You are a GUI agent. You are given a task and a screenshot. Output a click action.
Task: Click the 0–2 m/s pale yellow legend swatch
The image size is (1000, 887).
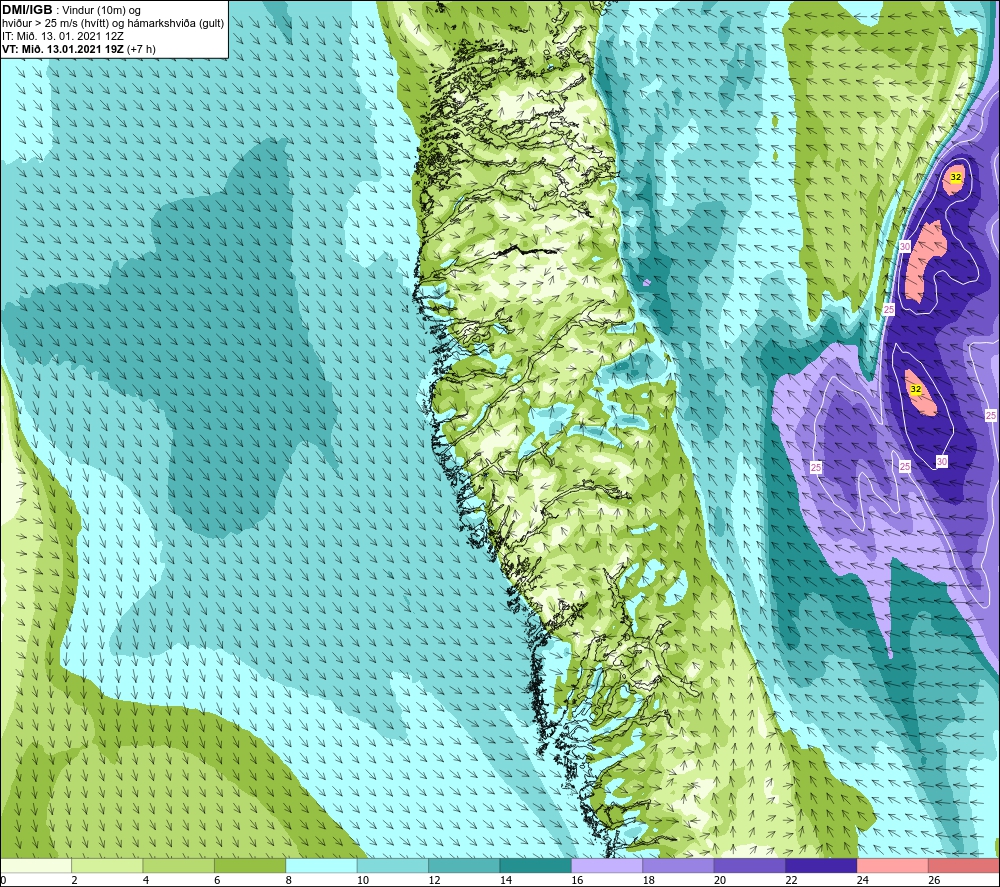click(x=36, y=865)
